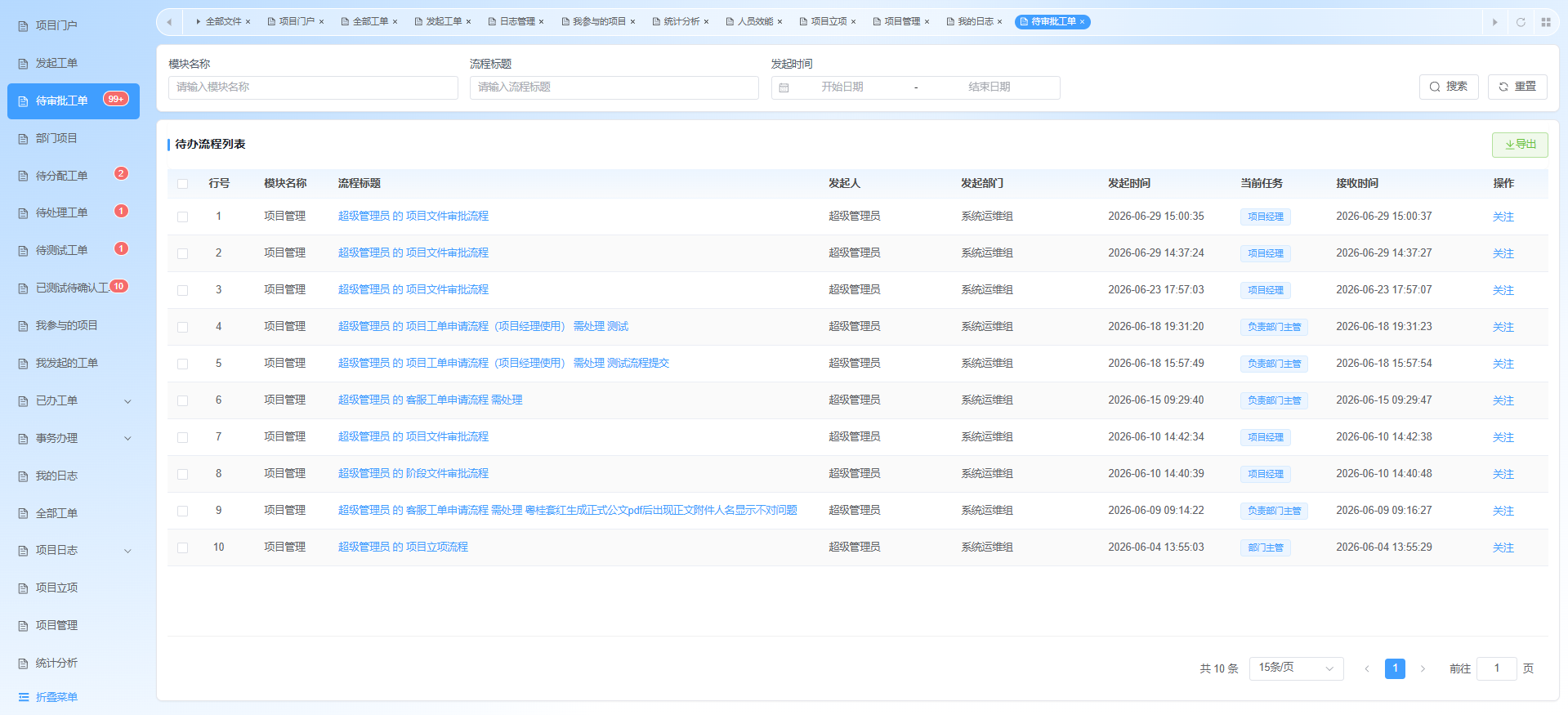Check the checkbox for row 5
The height and width of the screenshot is (715, 1568).
click(x=182, y=364)
